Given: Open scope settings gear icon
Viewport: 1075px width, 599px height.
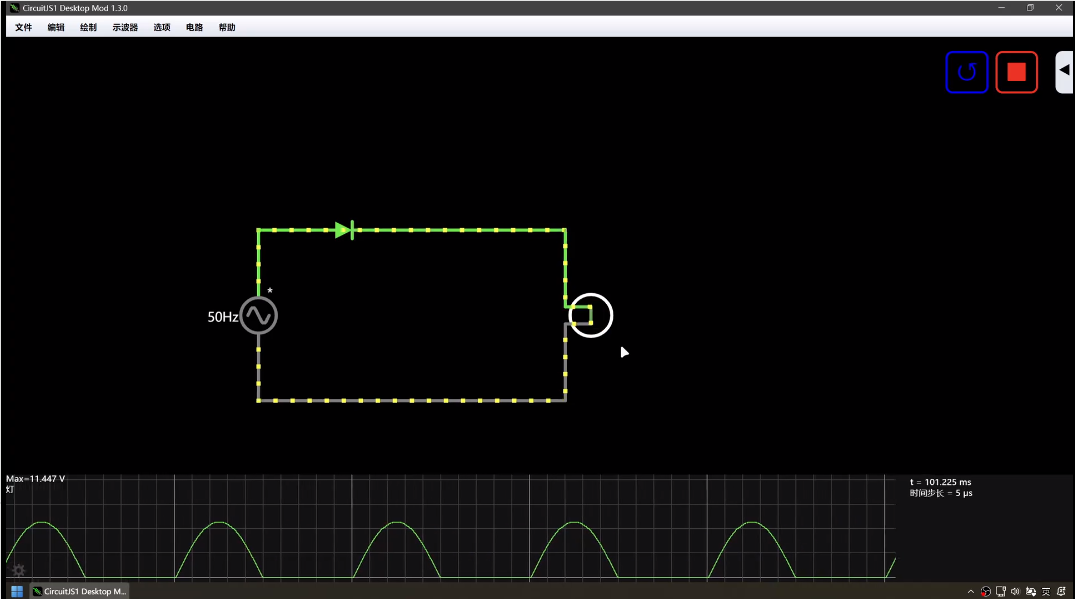Looking at the screenshot, I should coord(19,570).
